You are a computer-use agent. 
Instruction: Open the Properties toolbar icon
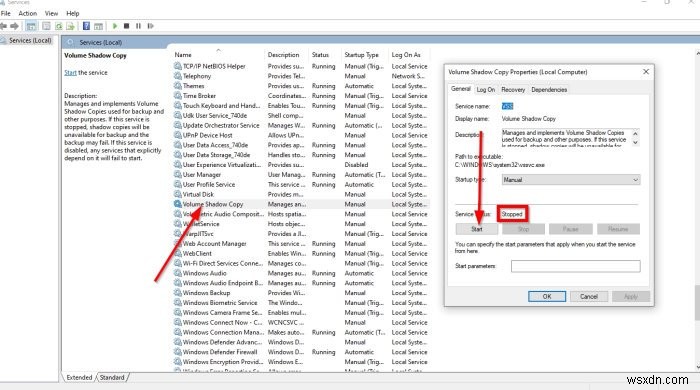pyautogui.click(x=46, y=26)
